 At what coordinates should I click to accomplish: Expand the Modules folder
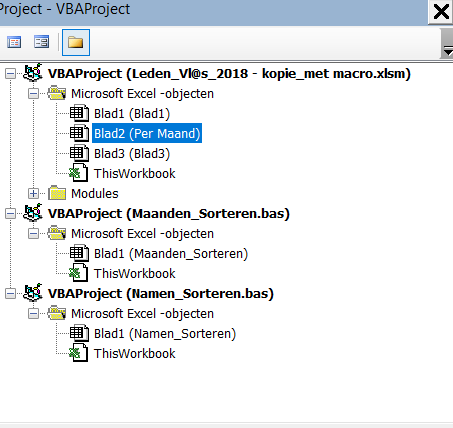point(33,194)
